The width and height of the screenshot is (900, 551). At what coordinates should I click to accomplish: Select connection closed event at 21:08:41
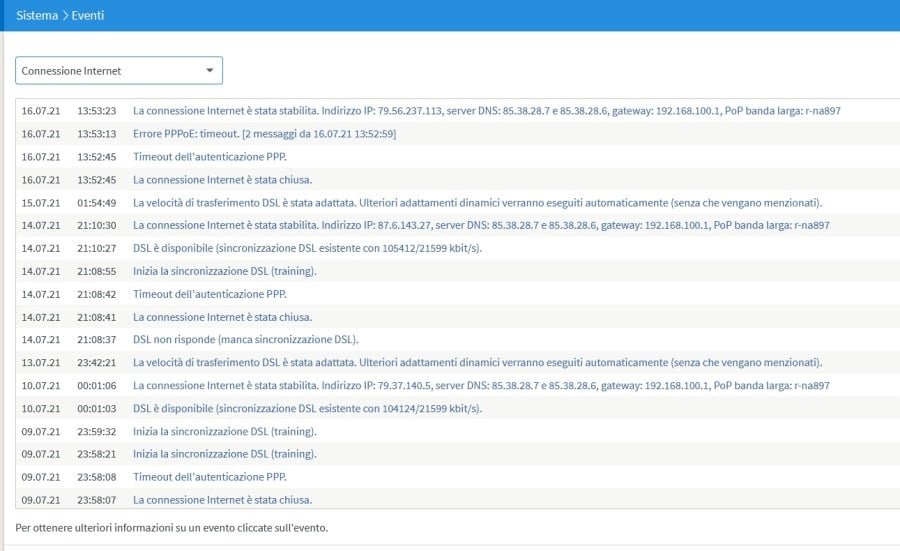(222, 317)
